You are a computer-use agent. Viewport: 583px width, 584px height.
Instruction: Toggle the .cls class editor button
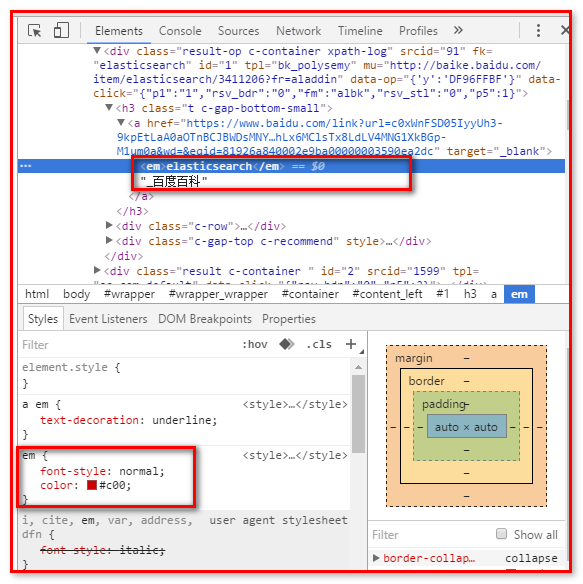319,344
